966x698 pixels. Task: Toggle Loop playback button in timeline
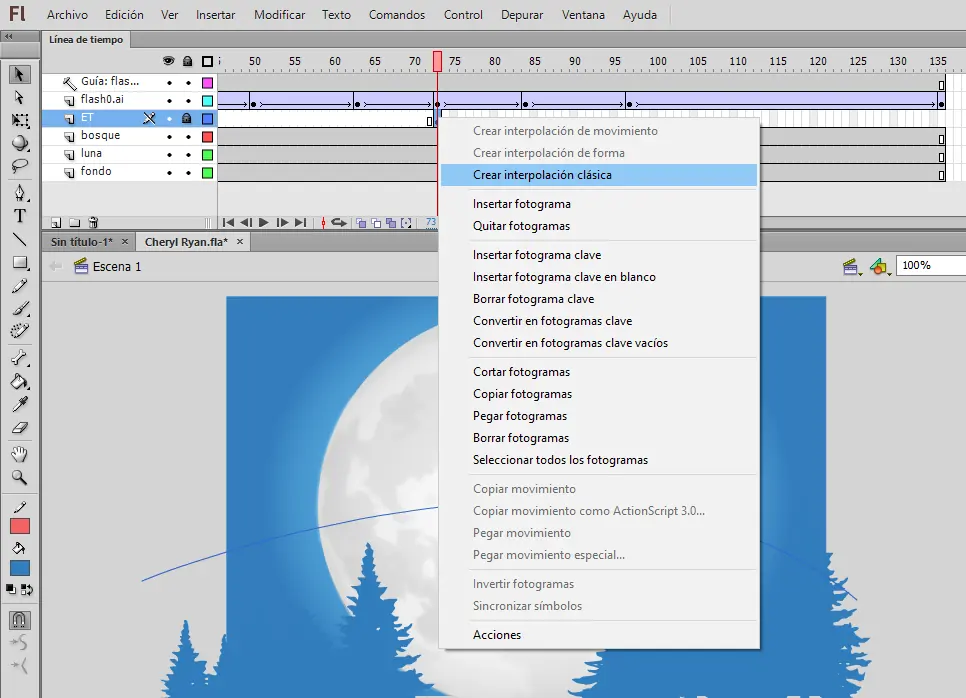click(x=339, y=222)
